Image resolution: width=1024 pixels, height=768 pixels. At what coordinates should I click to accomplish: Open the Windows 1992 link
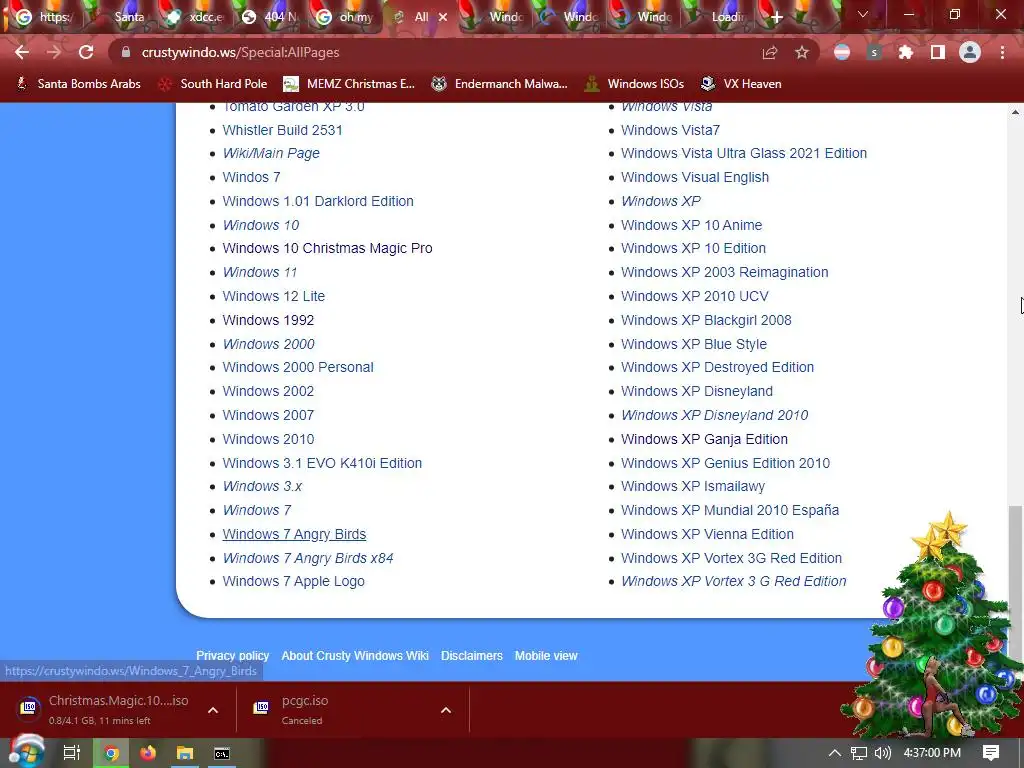[x=268, y=320]
